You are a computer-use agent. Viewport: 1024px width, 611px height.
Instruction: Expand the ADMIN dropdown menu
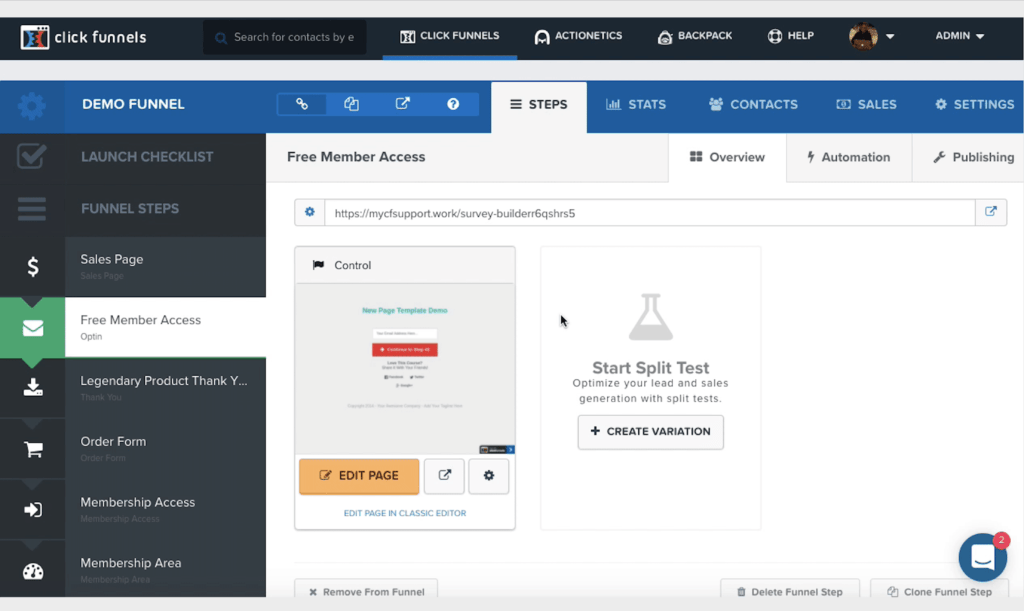[x=959, y=36]
